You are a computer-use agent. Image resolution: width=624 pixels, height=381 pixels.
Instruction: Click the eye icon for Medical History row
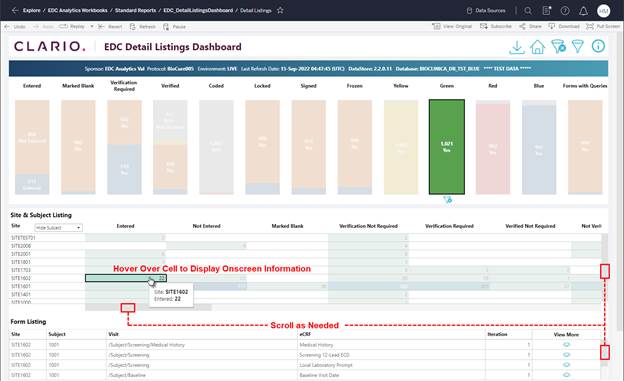566,345
